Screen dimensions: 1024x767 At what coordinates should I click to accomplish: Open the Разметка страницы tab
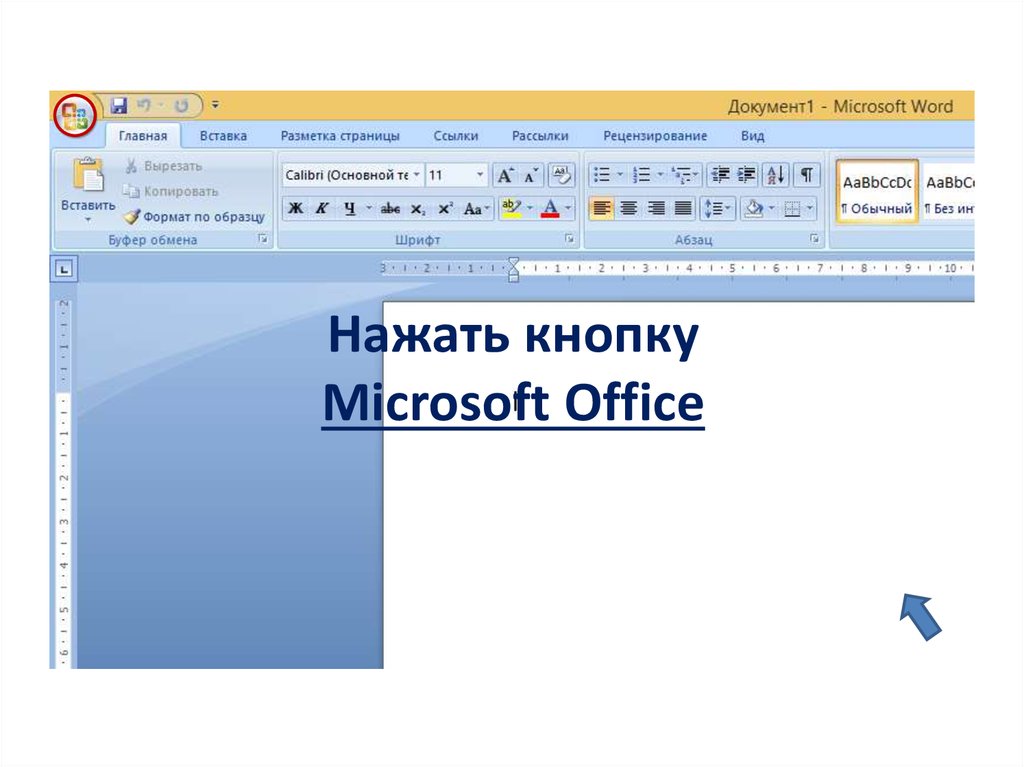click(x=340, y=136)
